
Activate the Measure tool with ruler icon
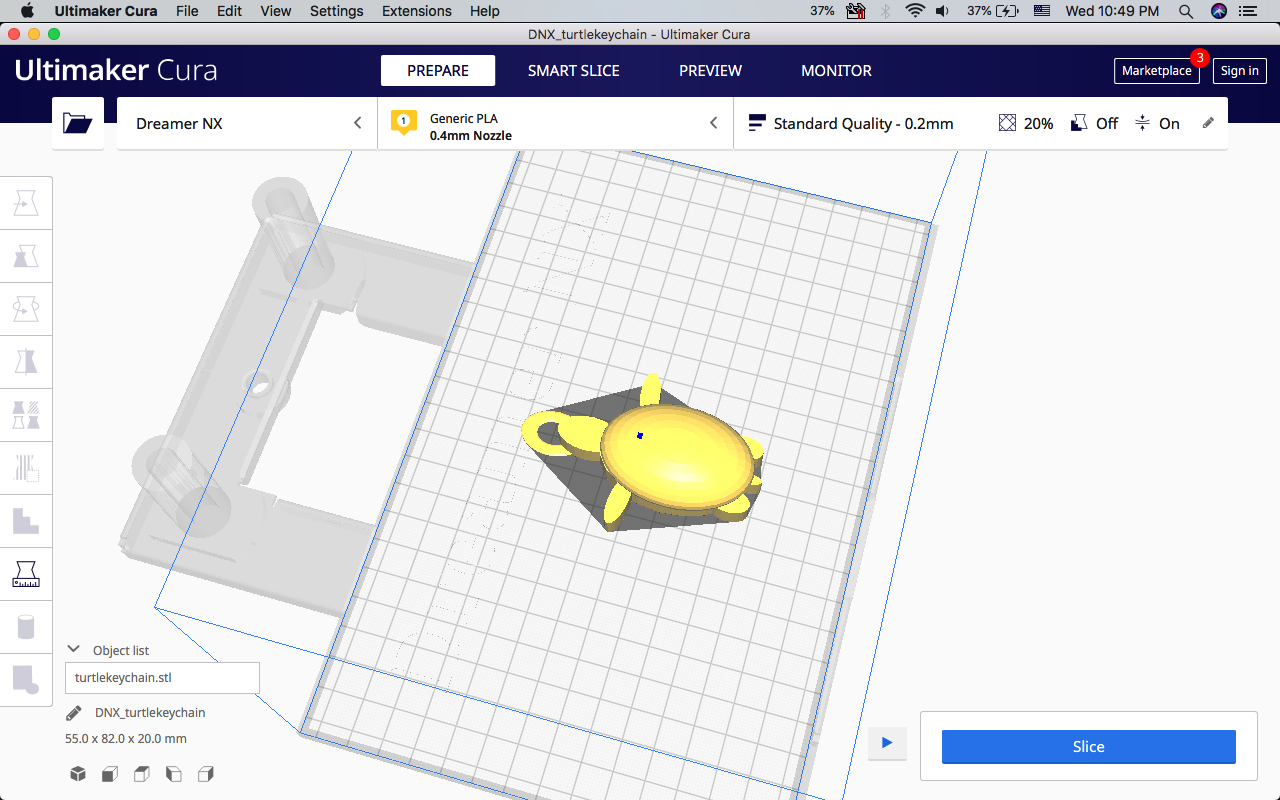pos(25,574)
